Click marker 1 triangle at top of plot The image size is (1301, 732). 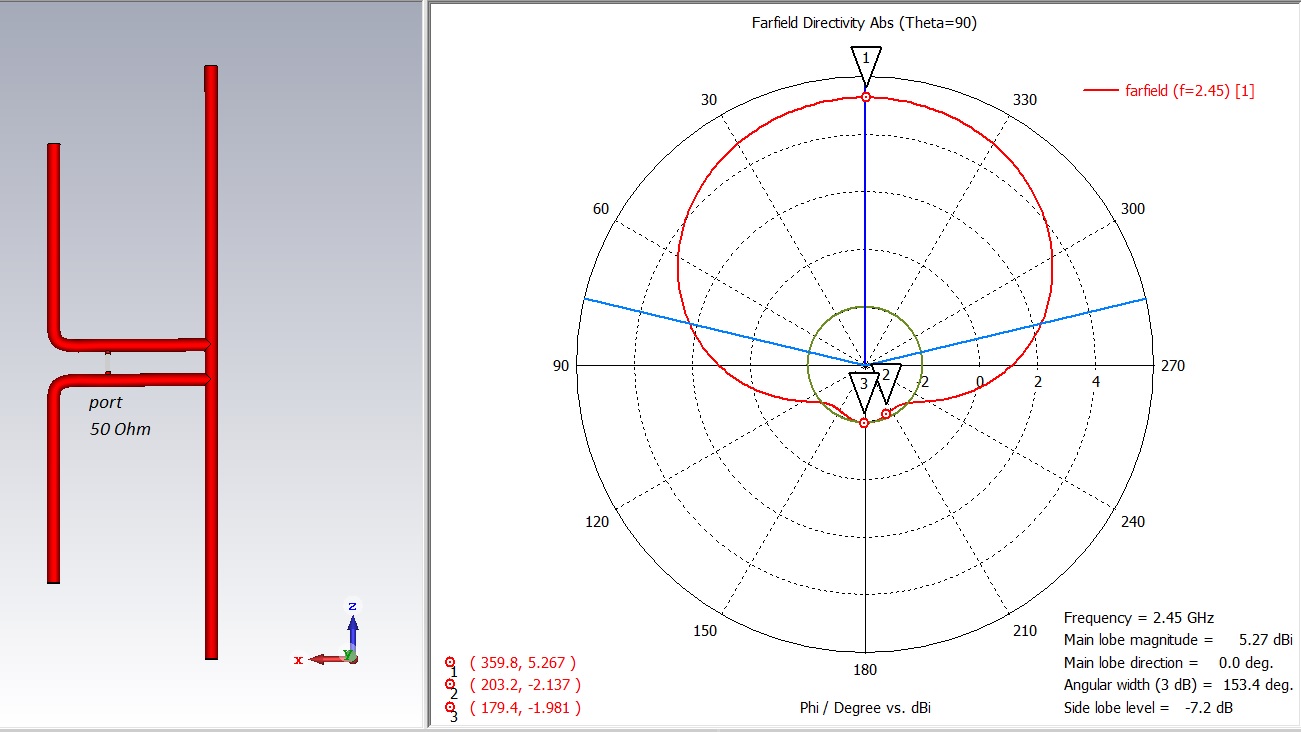coord(866,67)
